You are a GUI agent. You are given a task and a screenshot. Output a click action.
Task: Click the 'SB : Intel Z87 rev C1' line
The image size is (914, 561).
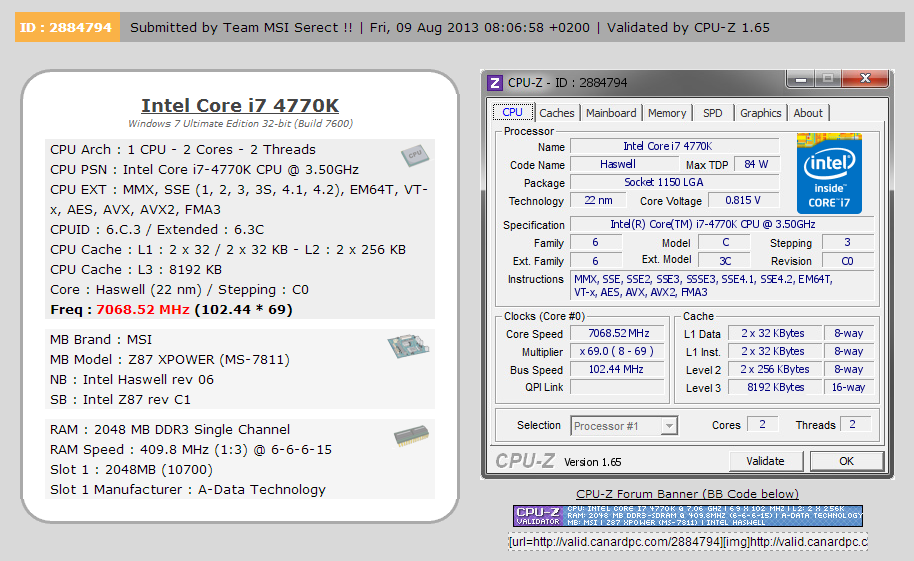point(120,399)
